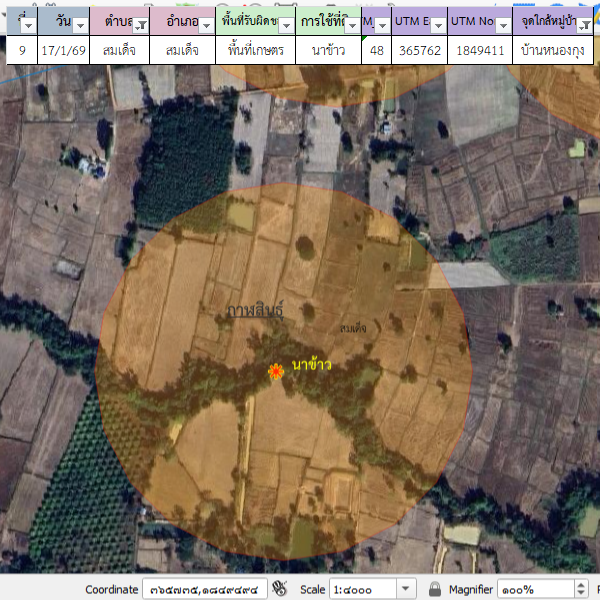Screen dimensions: 600x600
Task: Click the lock scale padlock icon
Action: point(435,589)
